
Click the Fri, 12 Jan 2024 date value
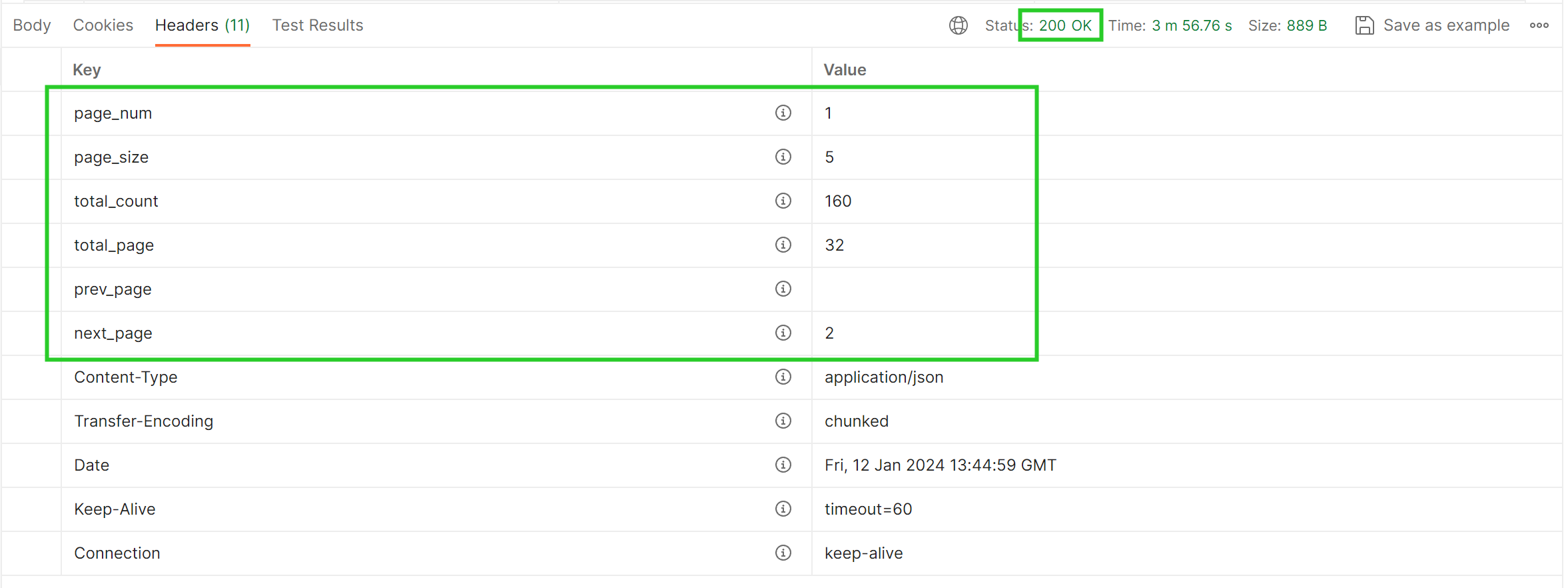point(941,465)
